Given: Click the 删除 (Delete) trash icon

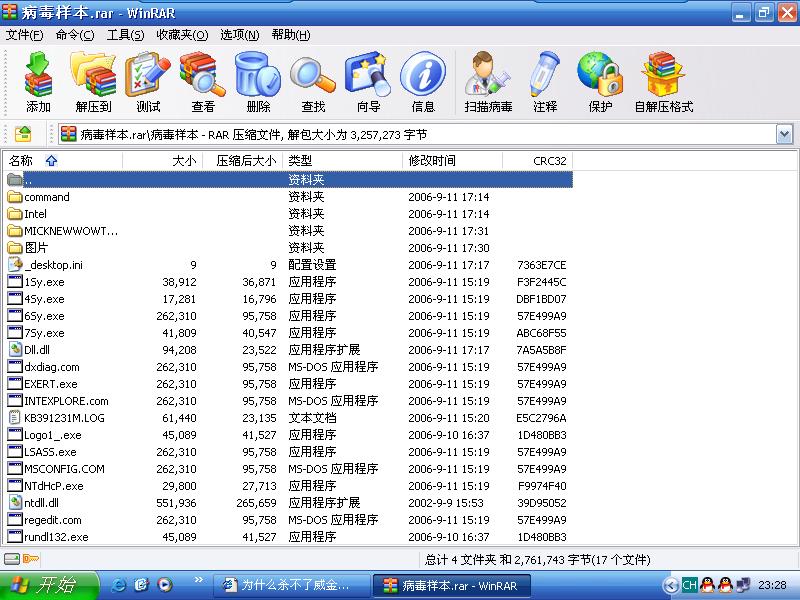Looking at the screenshot, I should point(258,74).
